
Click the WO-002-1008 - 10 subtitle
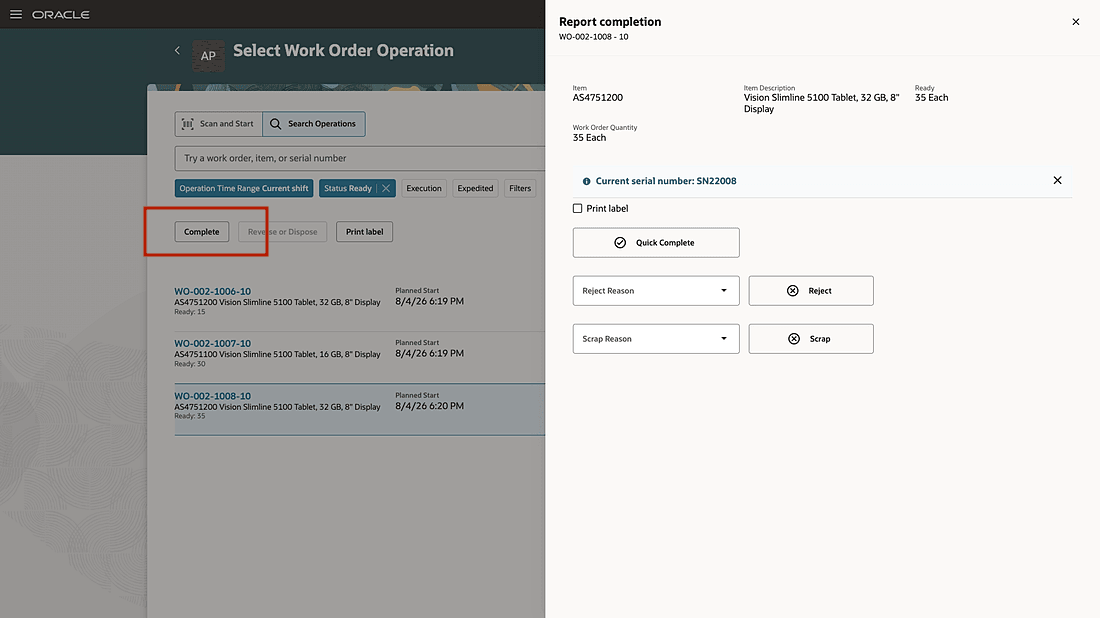point(593,36)
